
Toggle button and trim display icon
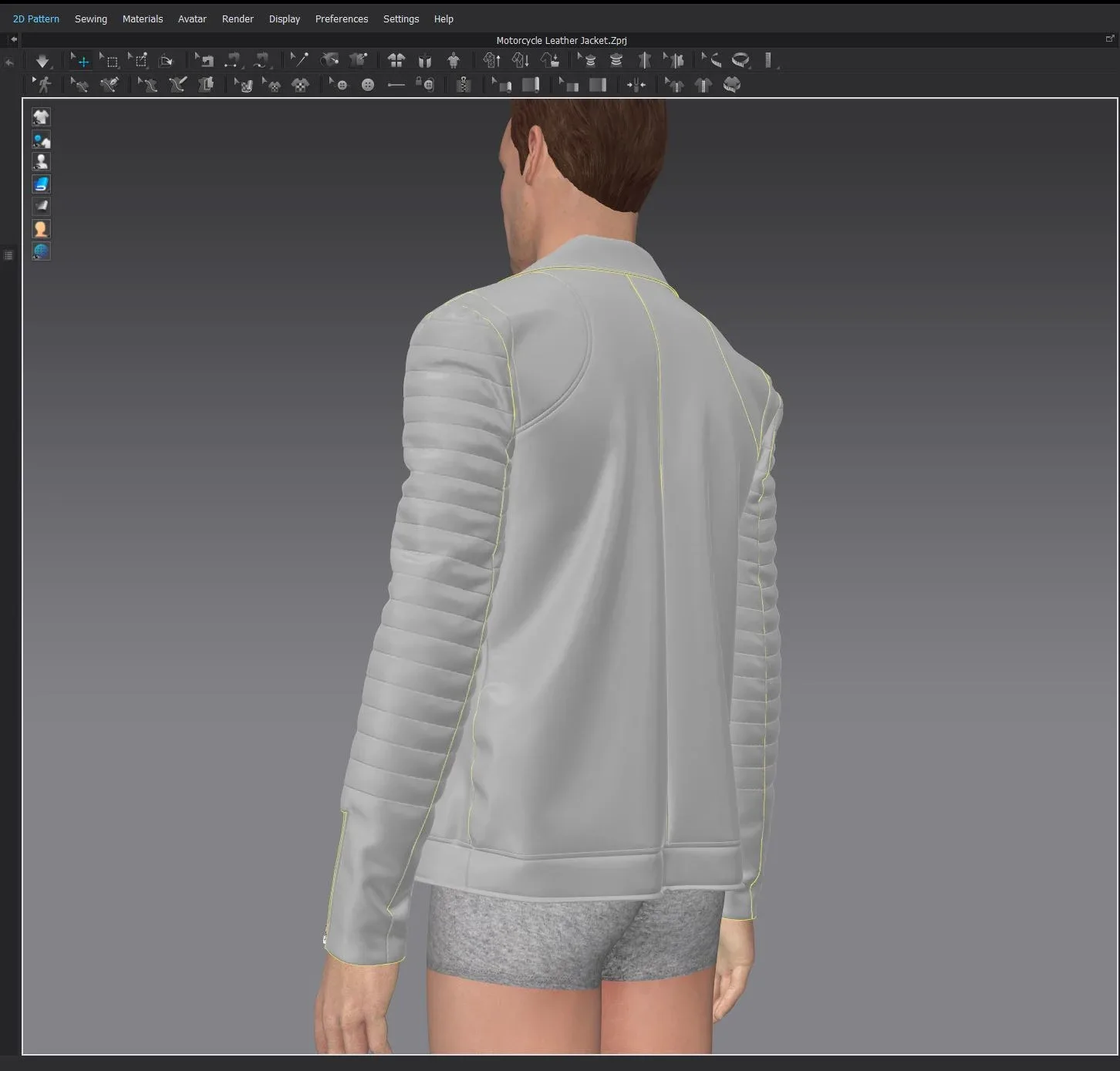point(41,140)
